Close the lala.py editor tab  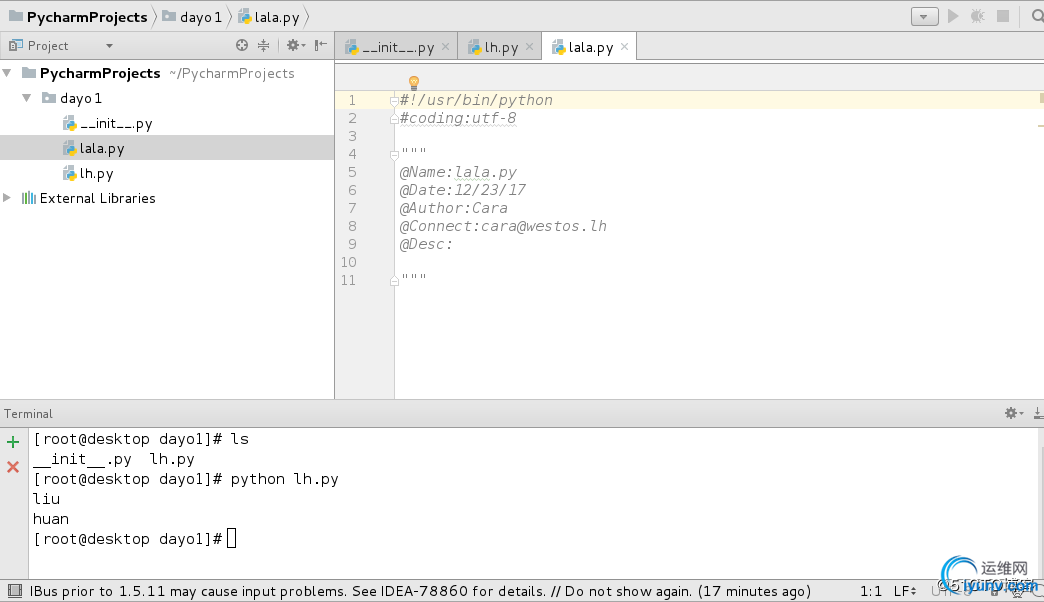pos(625,46)
